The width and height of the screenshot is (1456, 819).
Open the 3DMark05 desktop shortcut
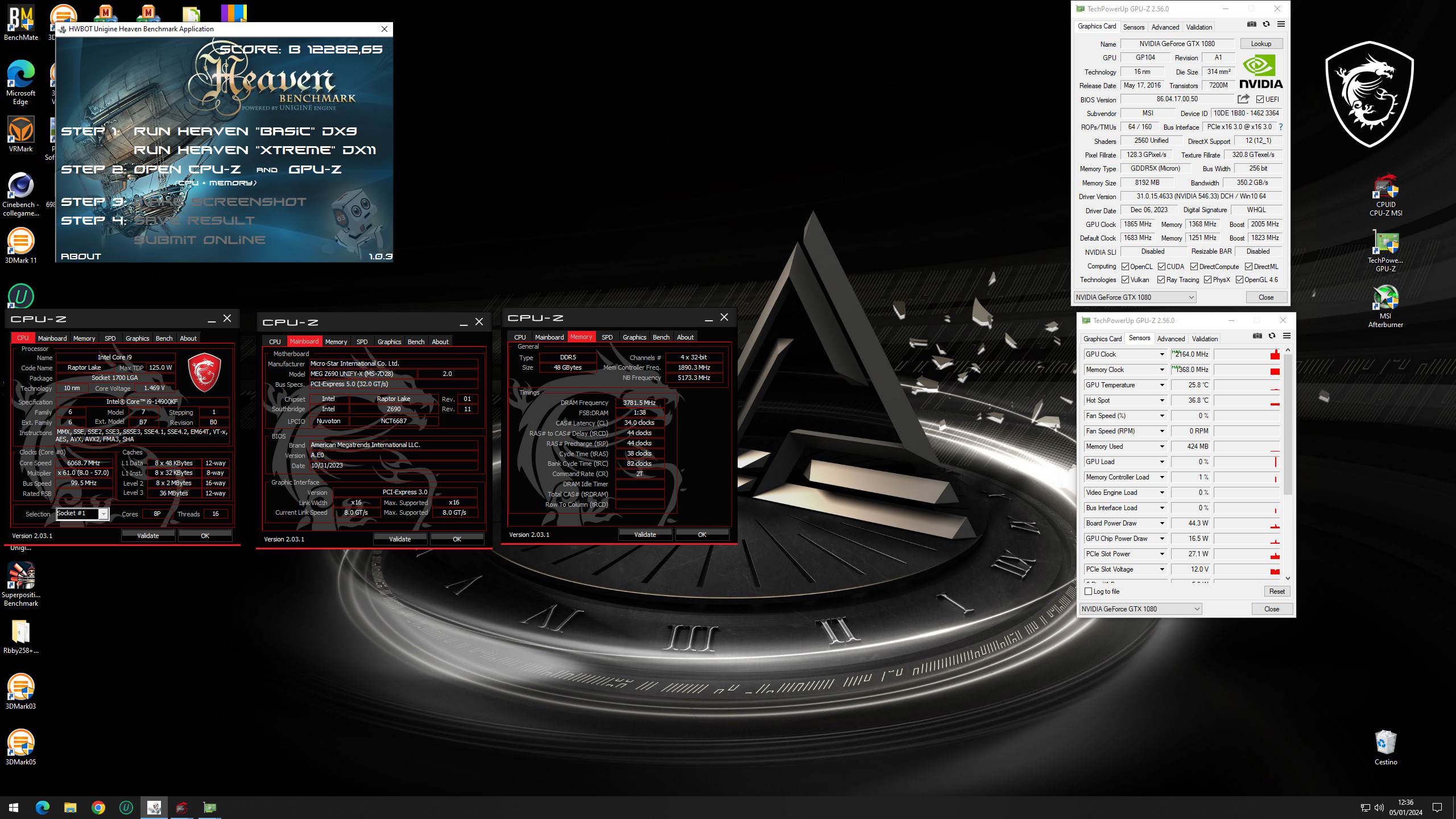pyautogui.click(x=21, y=747)
